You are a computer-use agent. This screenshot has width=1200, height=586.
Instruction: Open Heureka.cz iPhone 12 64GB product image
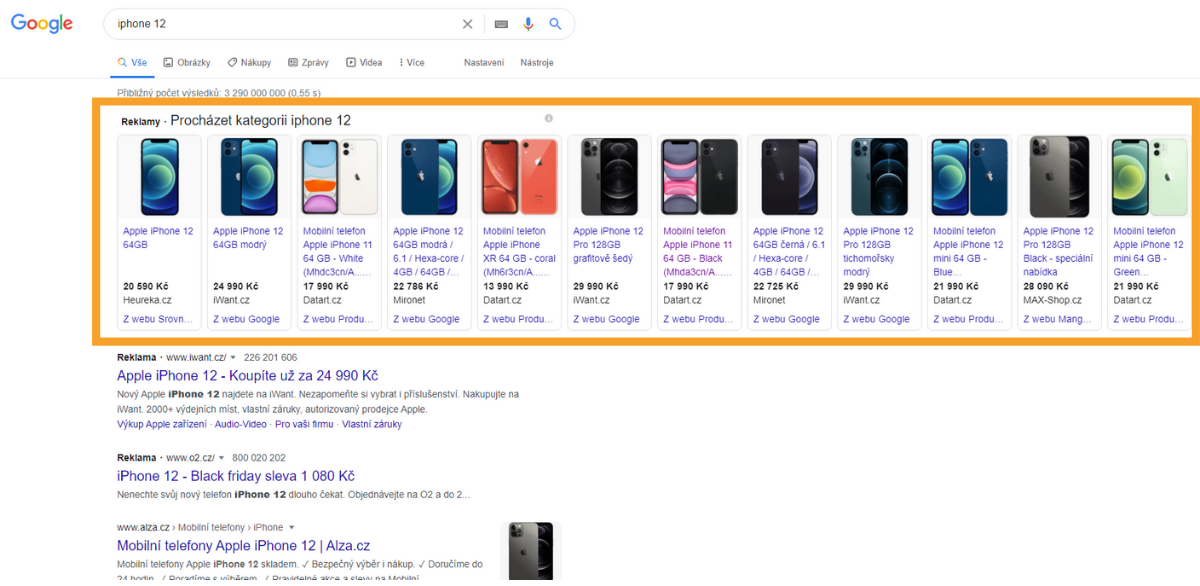pos(159,176)
